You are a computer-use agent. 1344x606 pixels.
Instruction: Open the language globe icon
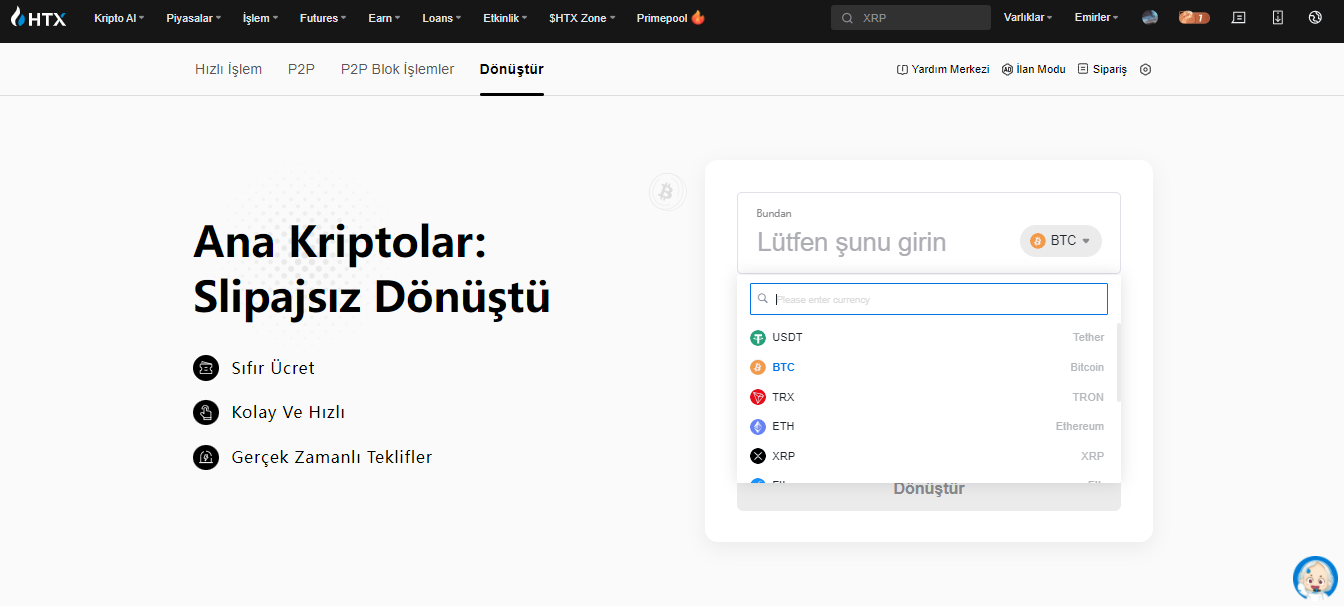click(x=1315, y=17)
